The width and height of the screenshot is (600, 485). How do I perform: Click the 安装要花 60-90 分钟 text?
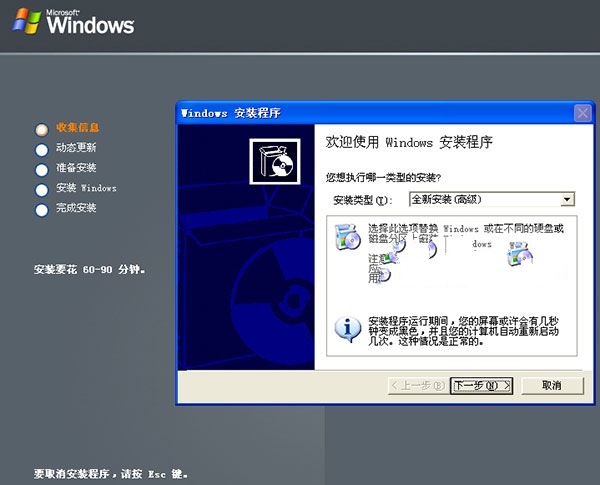click(x=90, y=270)
